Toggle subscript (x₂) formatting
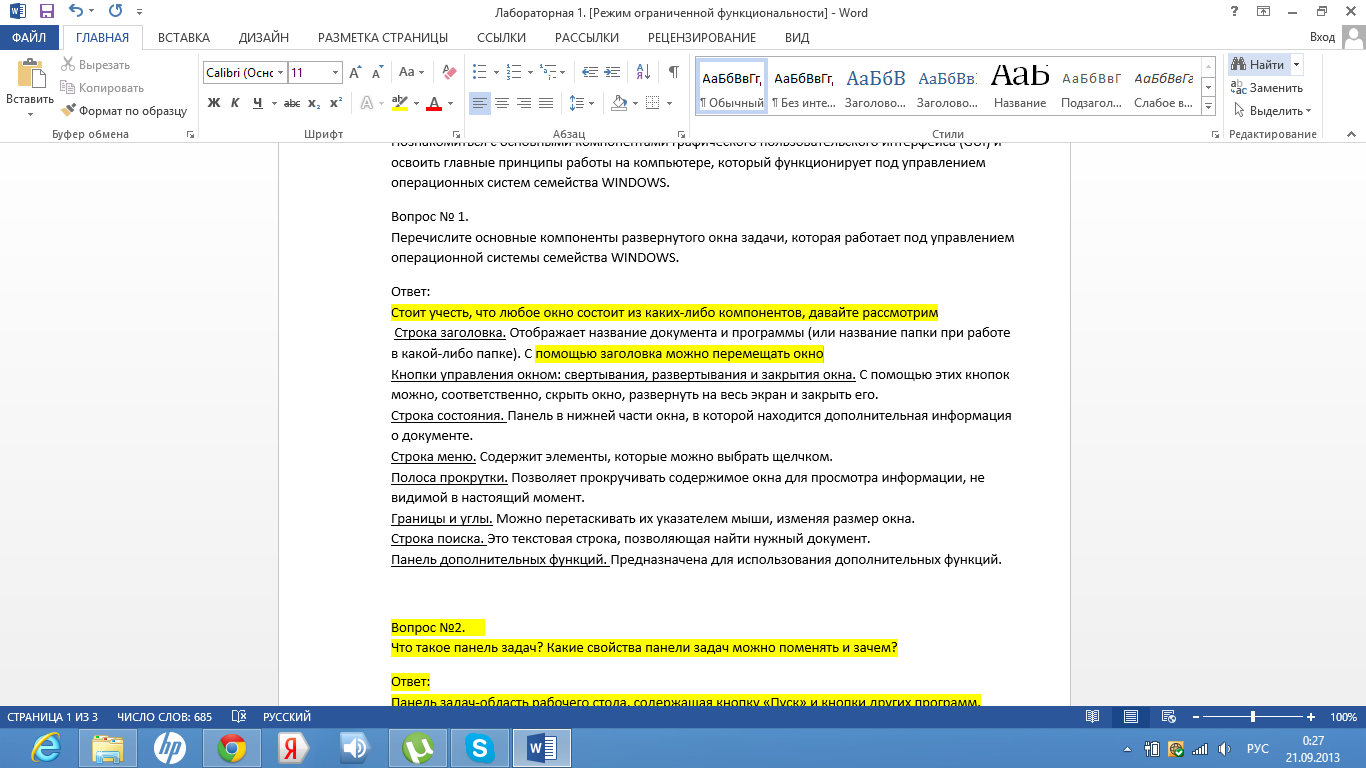The height and width of the screenshot is (768, 1366). coord(314,103)
